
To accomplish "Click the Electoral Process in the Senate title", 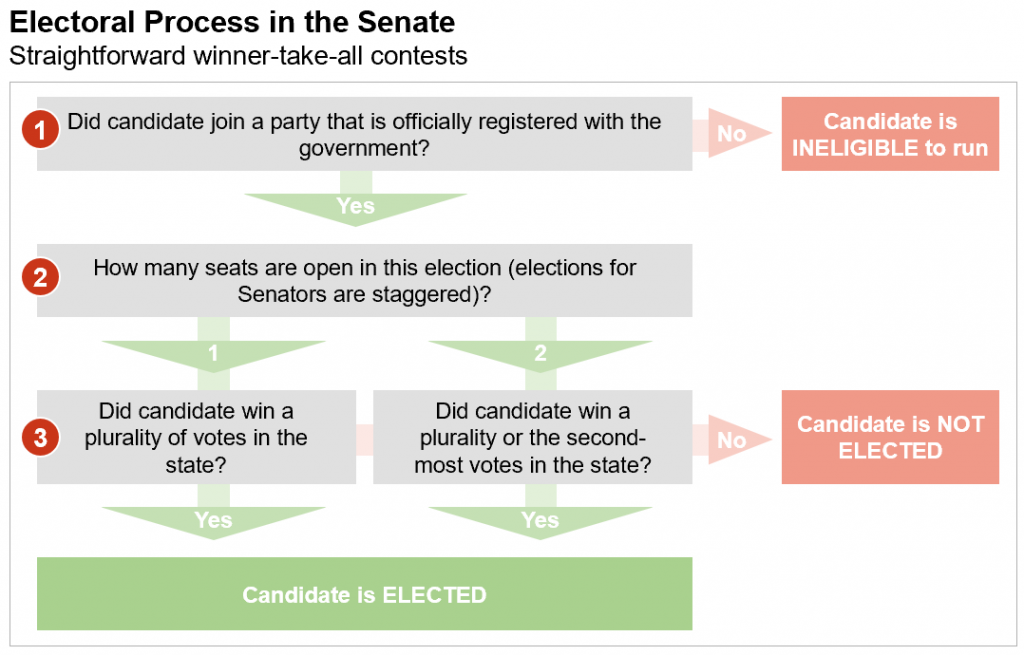I will 232,22.
